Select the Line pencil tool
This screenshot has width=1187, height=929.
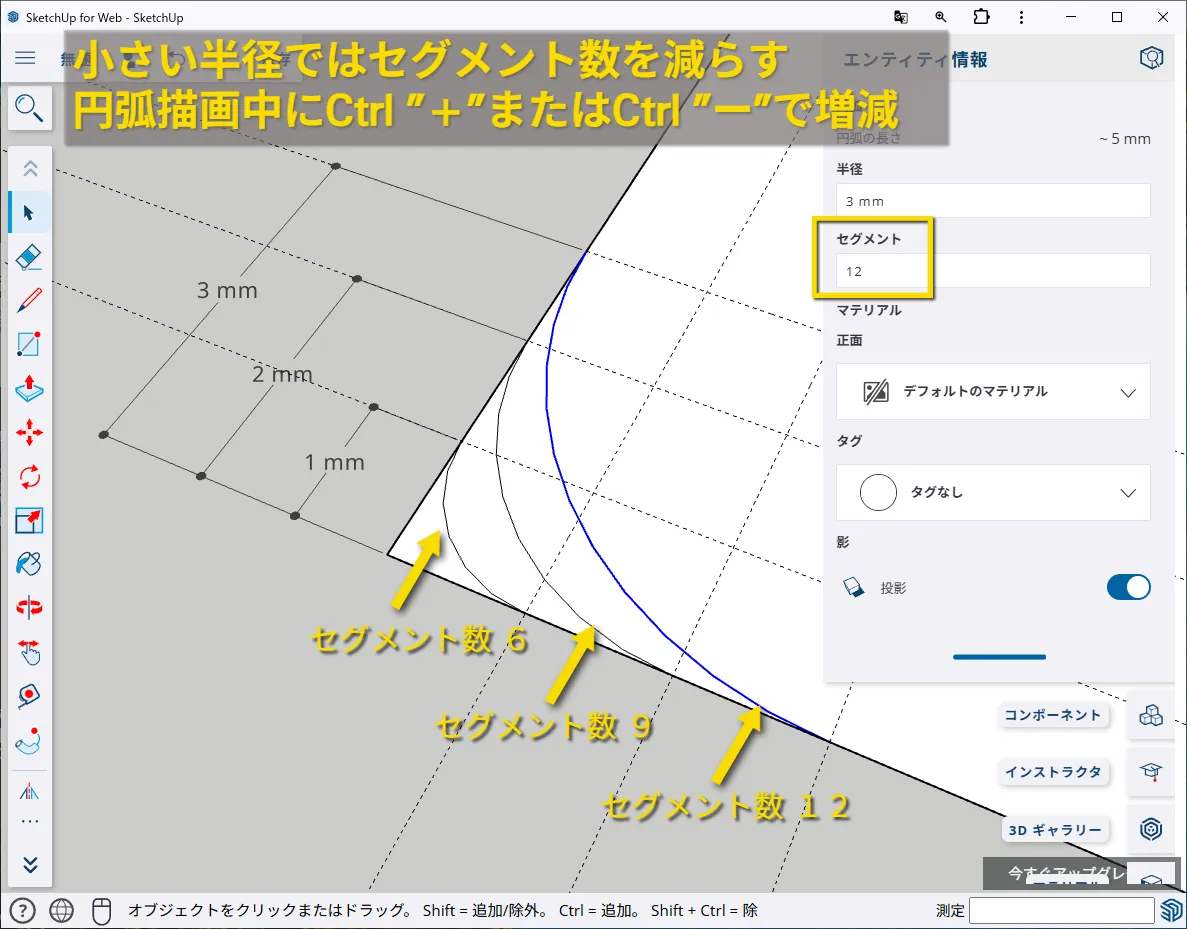click(x=29, y=301)
